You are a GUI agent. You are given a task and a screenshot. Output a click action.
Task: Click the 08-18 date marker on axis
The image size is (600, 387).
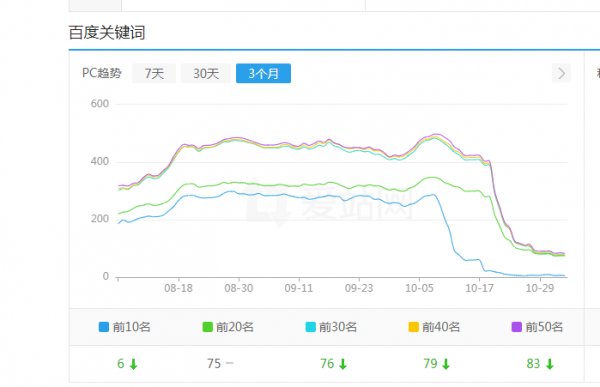coord(178,288)
